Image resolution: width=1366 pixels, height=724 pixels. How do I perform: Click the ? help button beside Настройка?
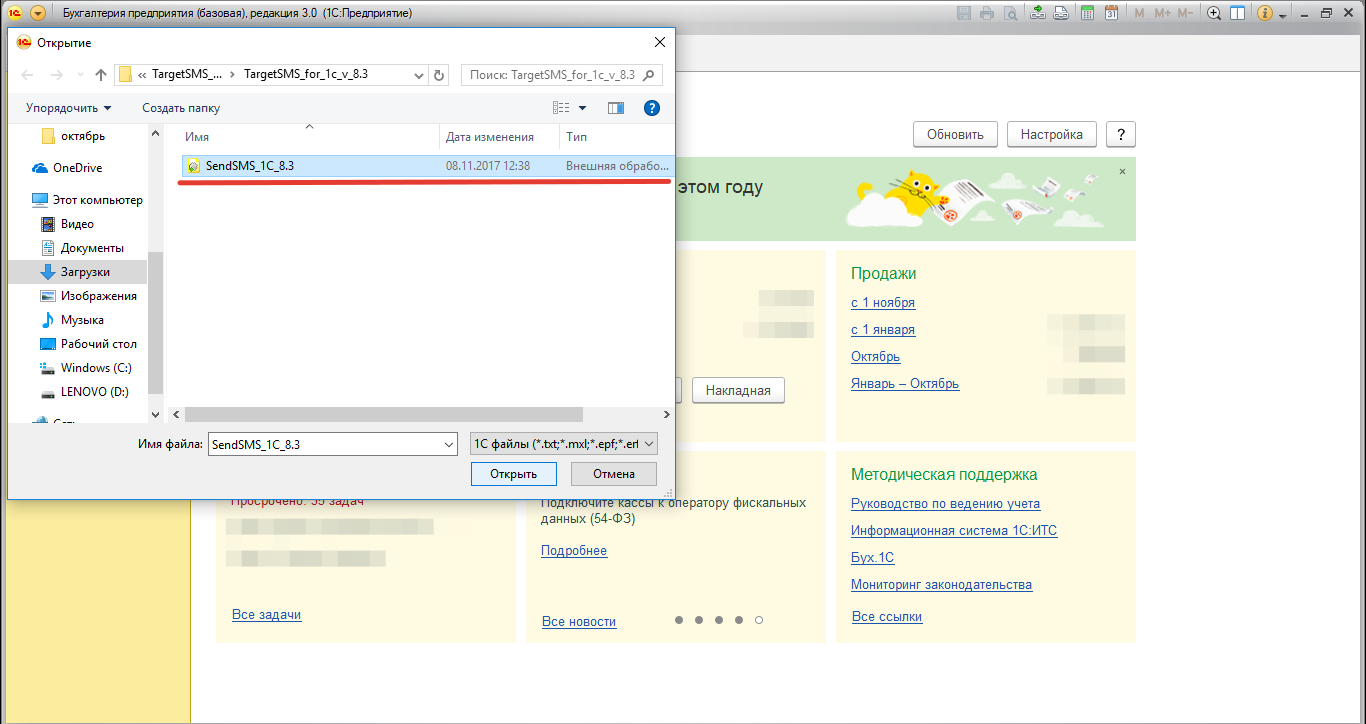(x=1121, y=135)
